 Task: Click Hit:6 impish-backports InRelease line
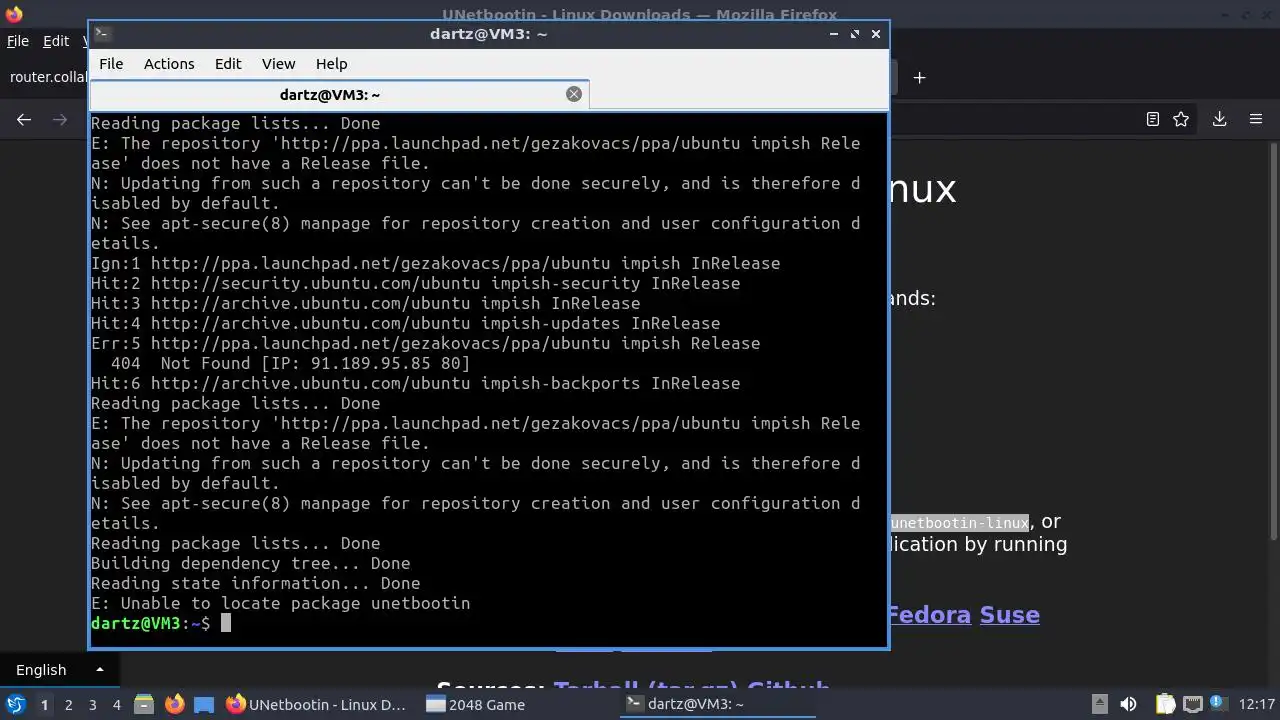[x=415, y=383]
